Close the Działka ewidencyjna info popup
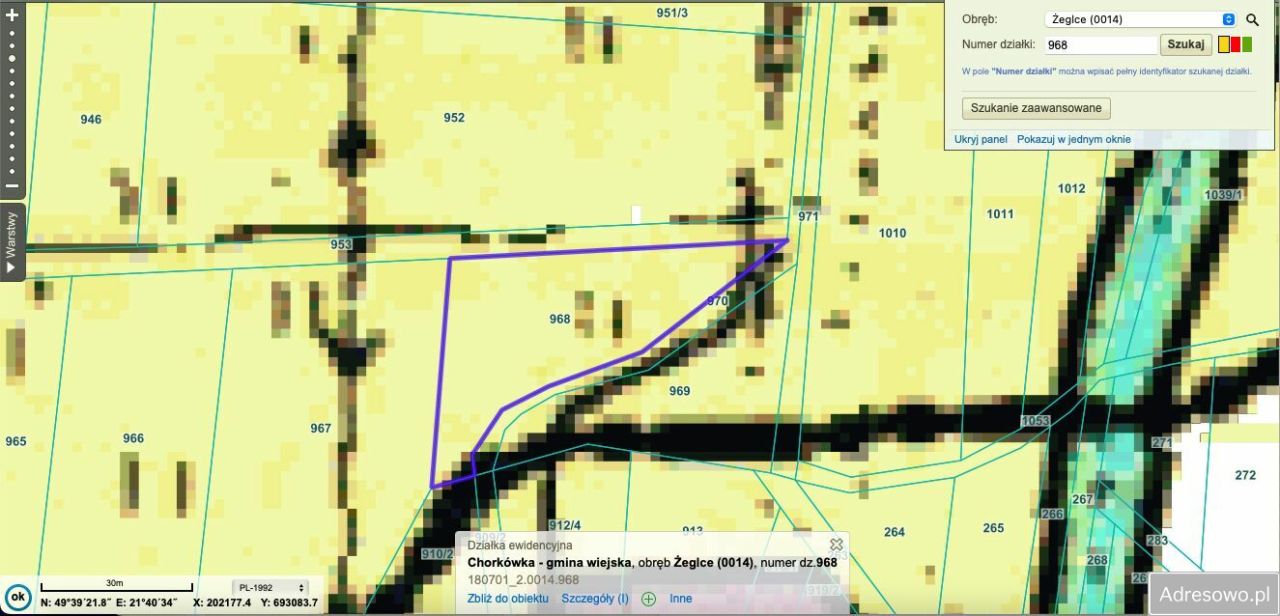 [x=836, y=544]
